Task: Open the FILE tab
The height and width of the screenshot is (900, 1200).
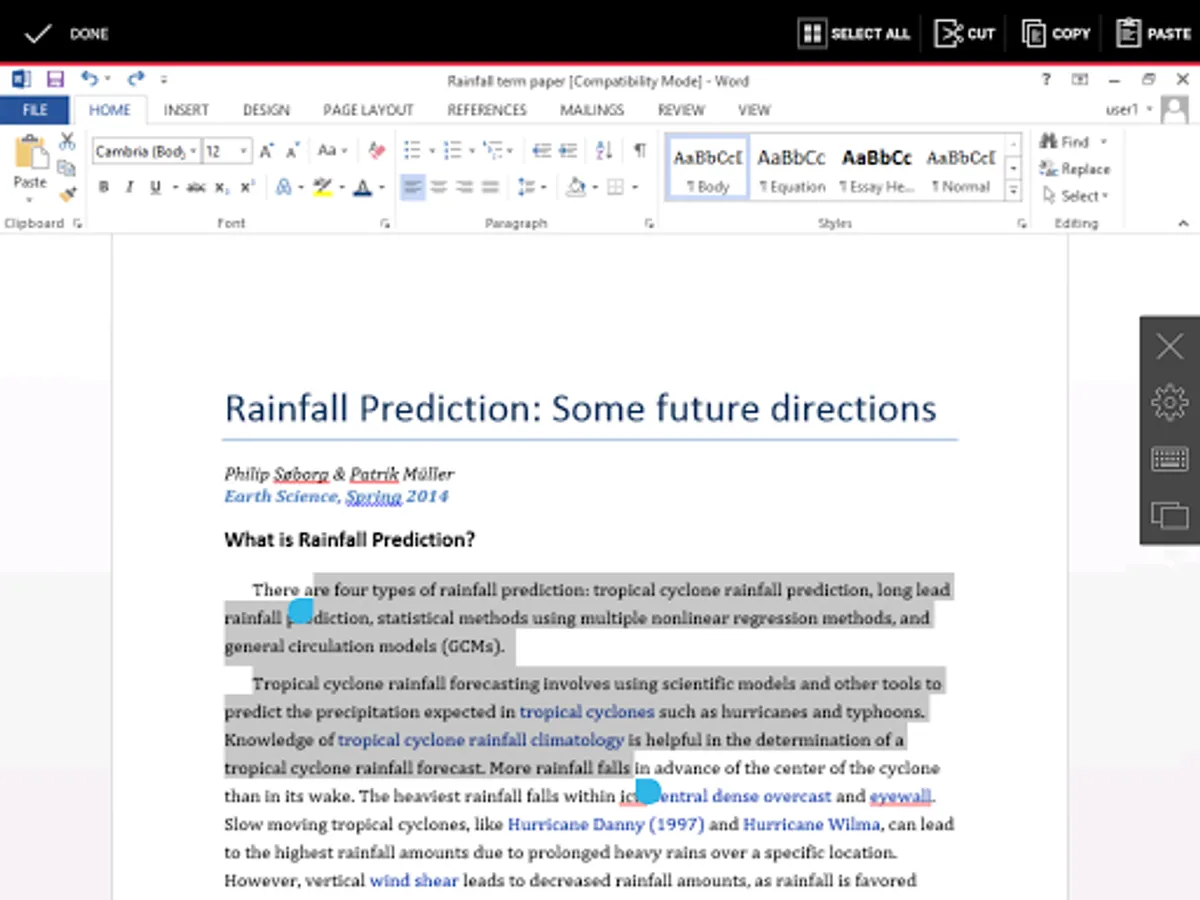Action: point(35,110)
